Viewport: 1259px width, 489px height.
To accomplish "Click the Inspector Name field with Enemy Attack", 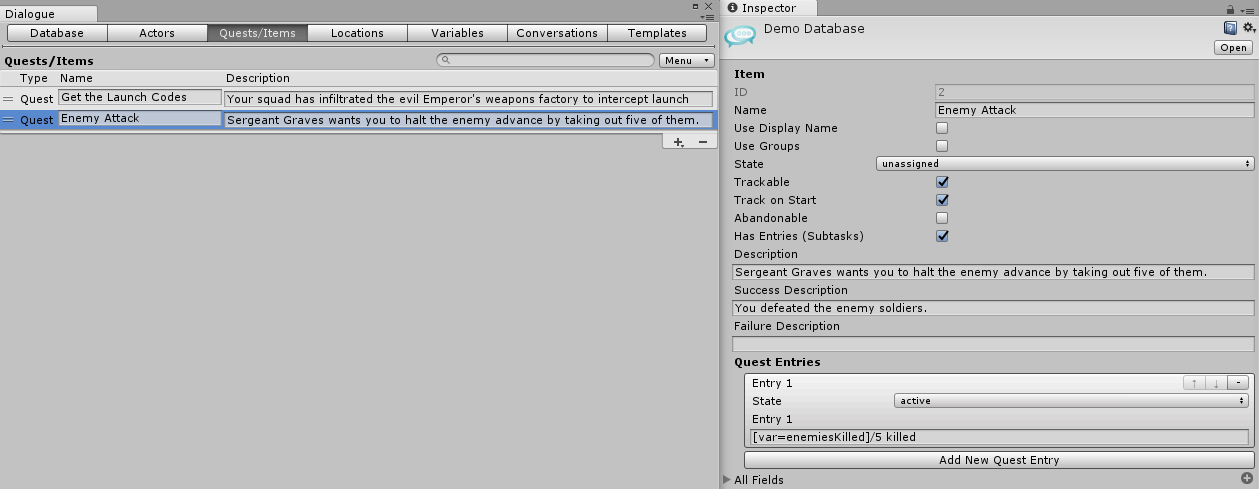I will [x=1094, y=110].
